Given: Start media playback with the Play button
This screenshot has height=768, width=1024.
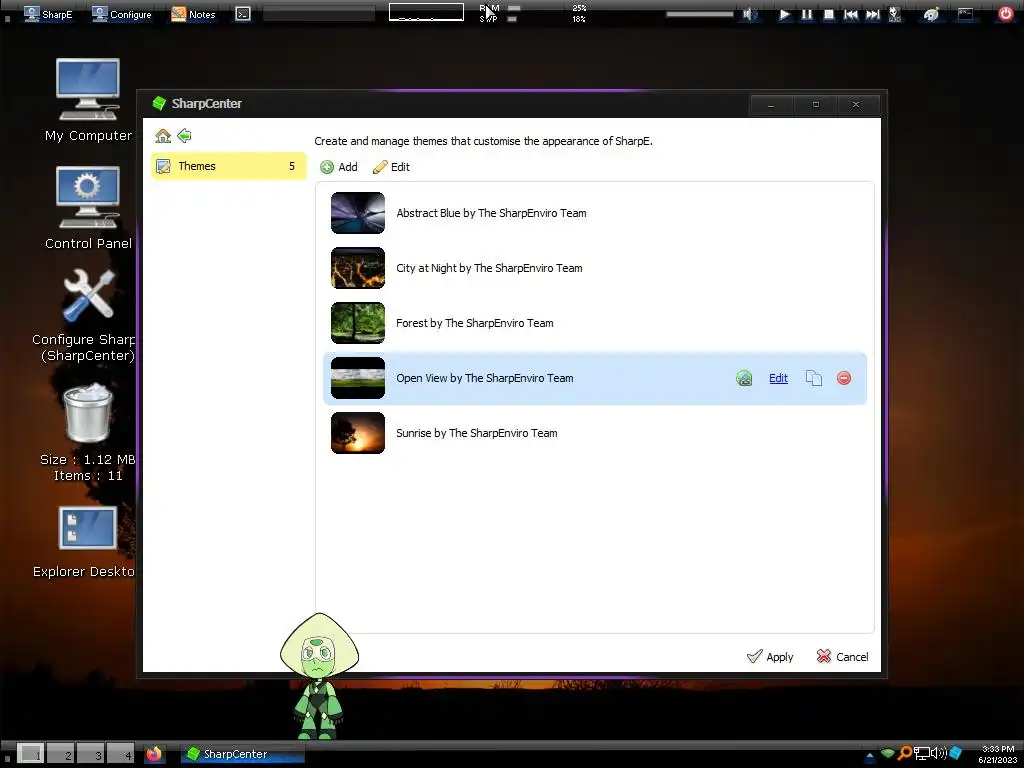Looking at the screenshot, I should tap(784, 14).
